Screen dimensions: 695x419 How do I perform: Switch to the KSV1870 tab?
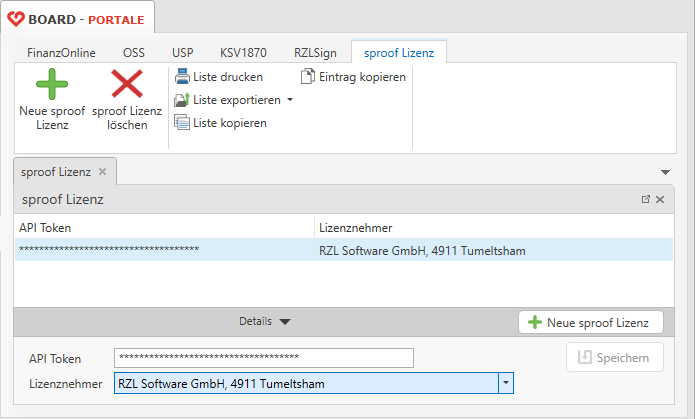[x=243, y=51]
